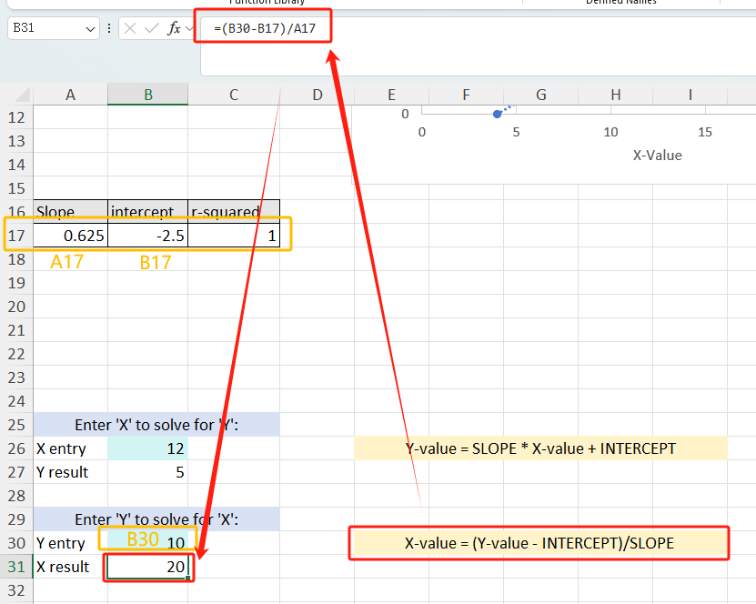Confirm the formula entry with the checkmark icon

(x=151, y=28)
